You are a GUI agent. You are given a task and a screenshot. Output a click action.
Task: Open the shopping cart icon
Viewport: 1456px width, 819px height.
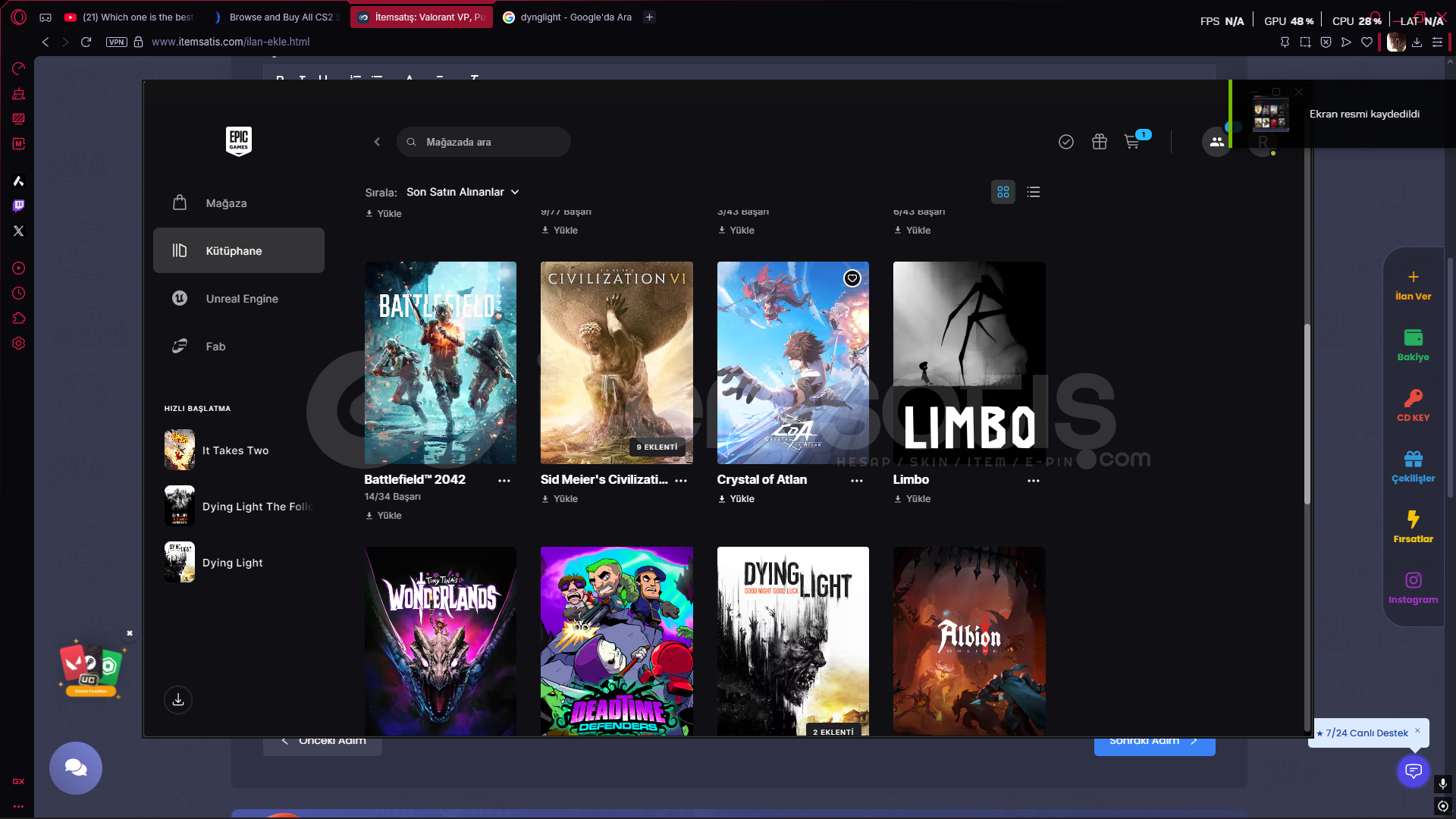(x=1132, y=142)
